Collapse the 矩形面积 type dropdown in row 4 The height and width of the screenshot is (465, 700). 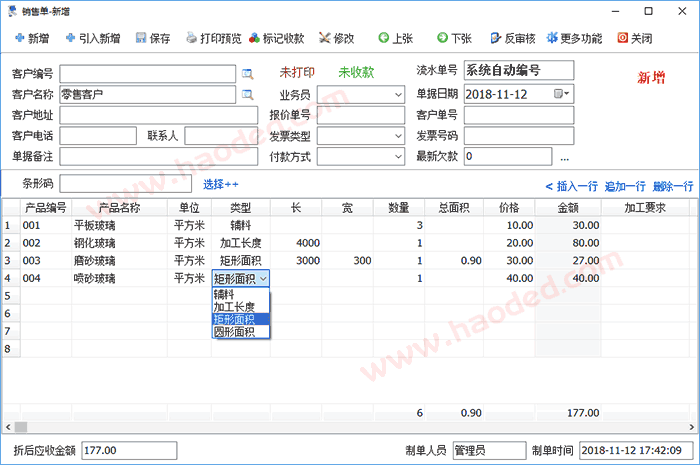coord(263,279)
